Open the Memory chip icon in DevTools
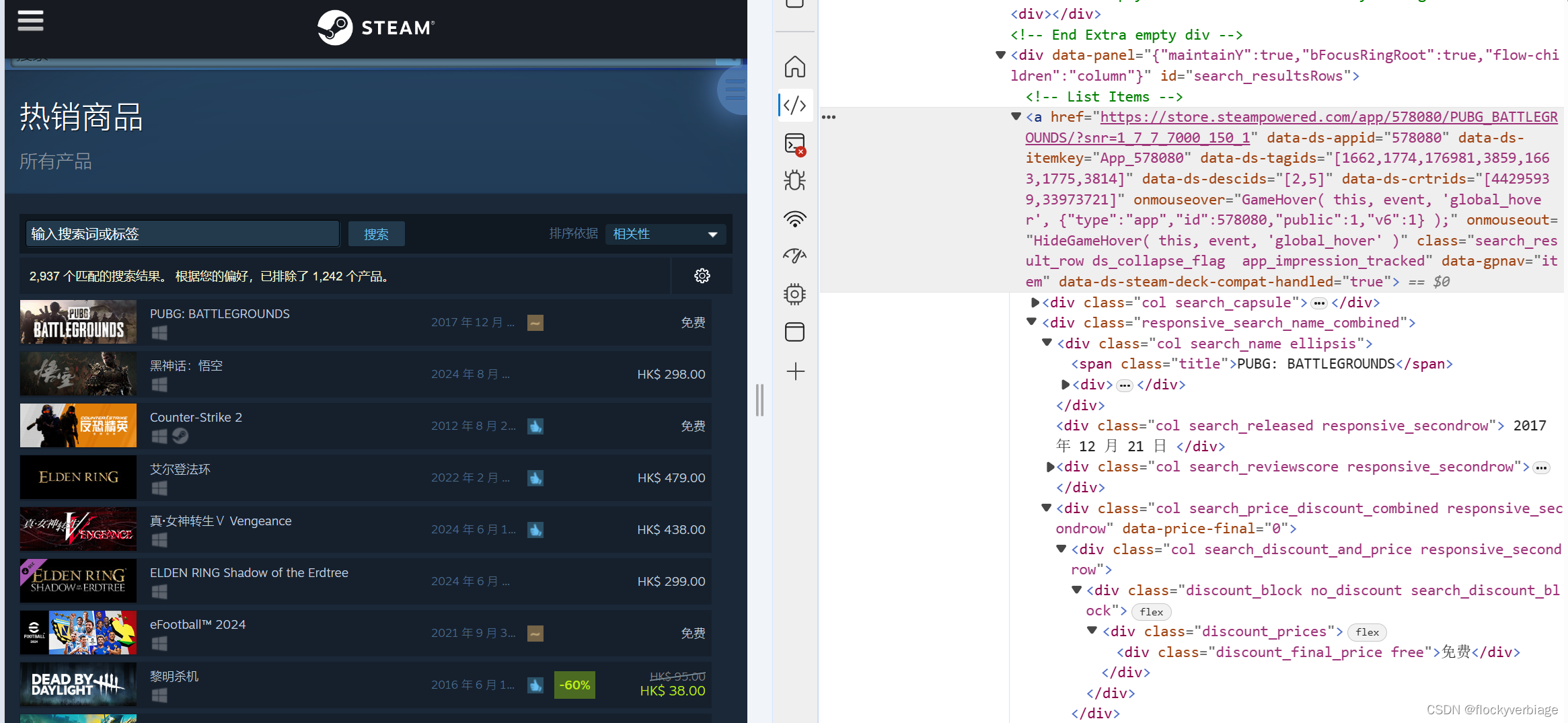 click(x=795, y=294)
